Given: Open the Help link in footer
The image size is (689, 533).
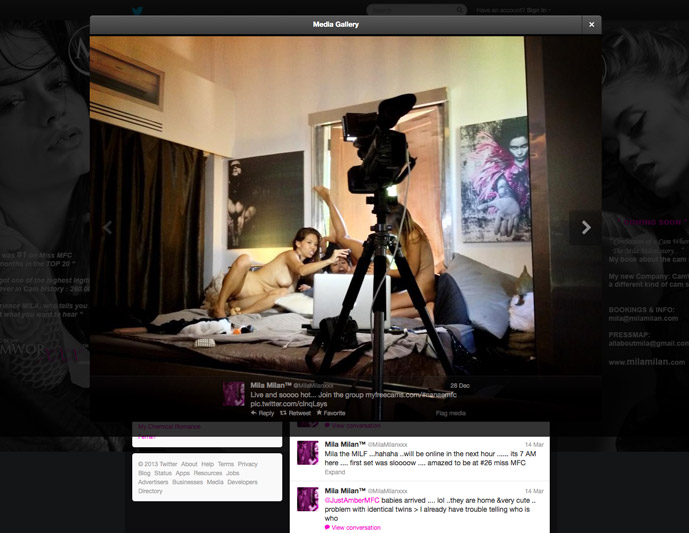Looking at the screenshot, I should point(207,464).
